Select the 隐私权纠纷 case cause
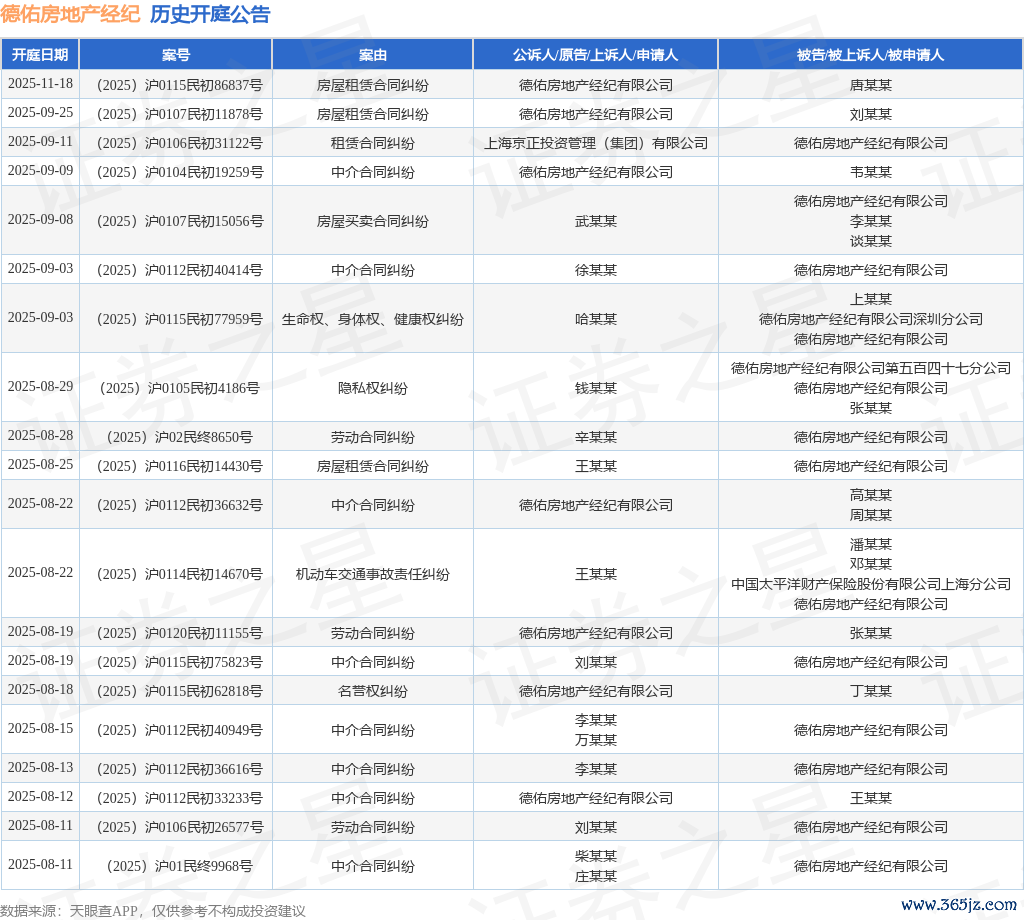This screenshot has height=920, width=1024. click(x=373, y=388)
